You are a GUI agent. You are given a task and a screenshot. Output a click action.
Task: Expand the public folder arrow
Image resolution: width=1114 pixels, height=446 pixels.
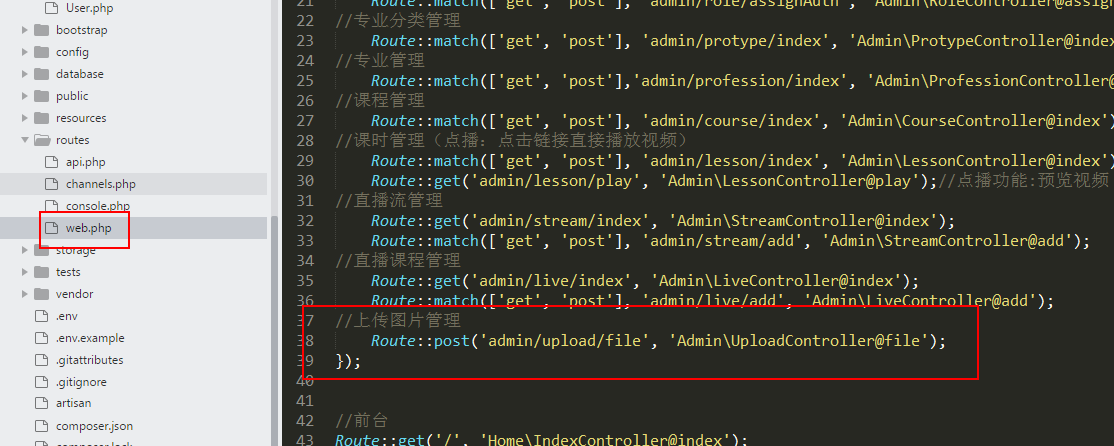pos(24,96)
